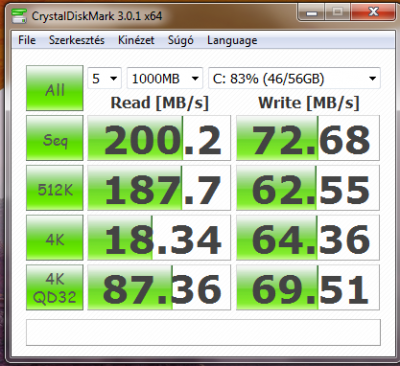Screen dimensions: 400x366
Task: Select the 4K write result 64.36
Action: click(308, 238)
